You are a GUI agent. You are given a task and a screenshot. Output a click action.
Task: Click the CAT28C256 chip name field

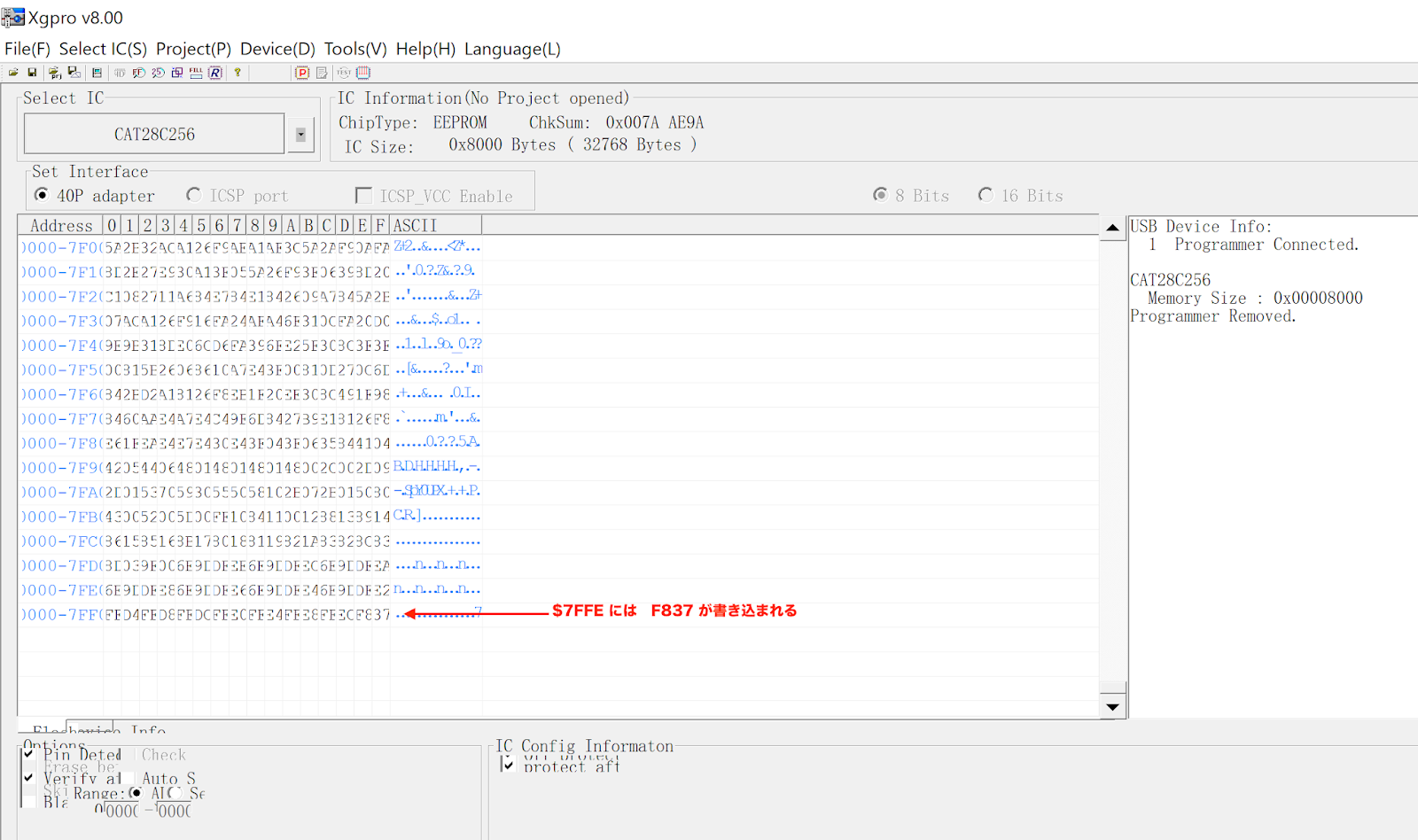152,134
